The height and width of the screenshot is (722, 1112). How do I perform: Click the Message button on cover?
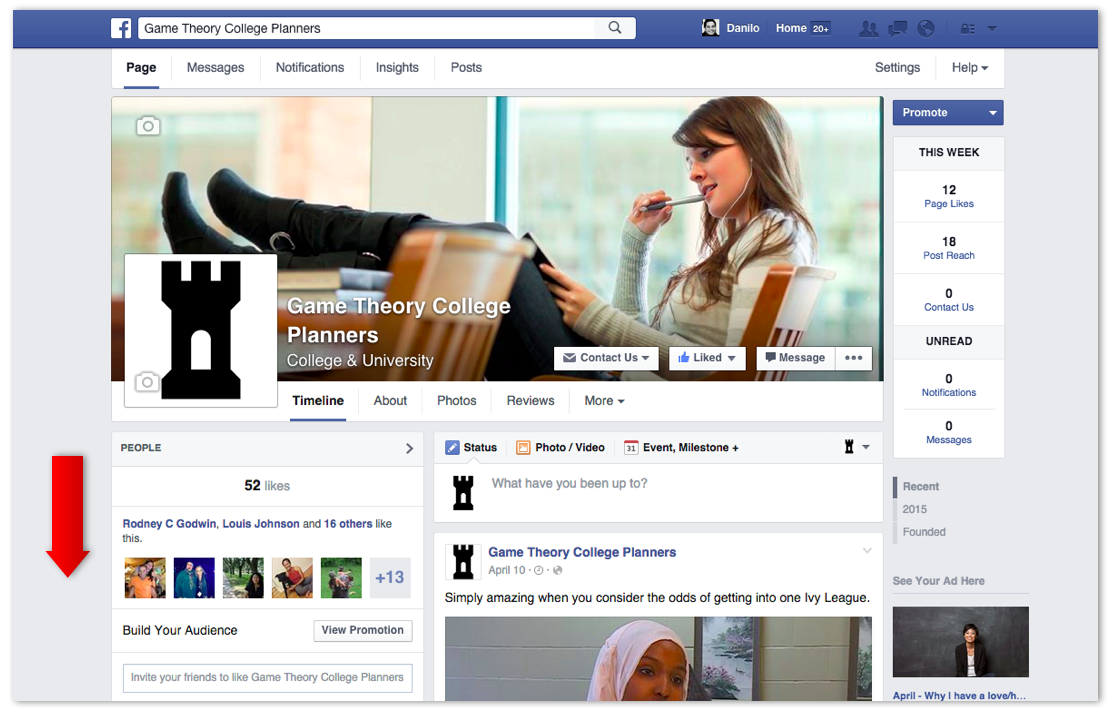tap(796, 357)
